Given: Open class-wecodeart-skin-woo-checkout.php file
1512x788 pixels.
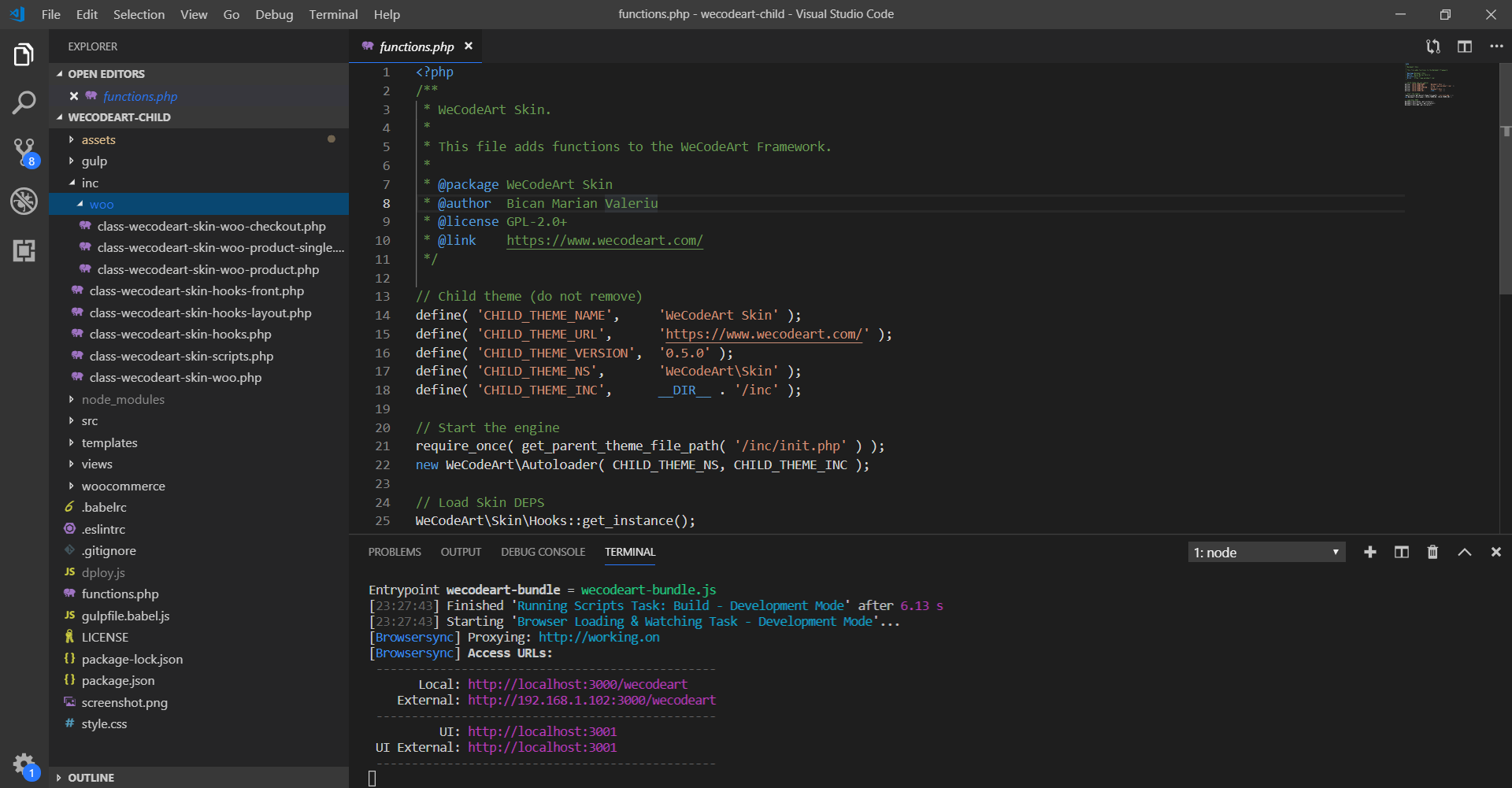Looking at the screenshot, I should [x=198, y=226].
